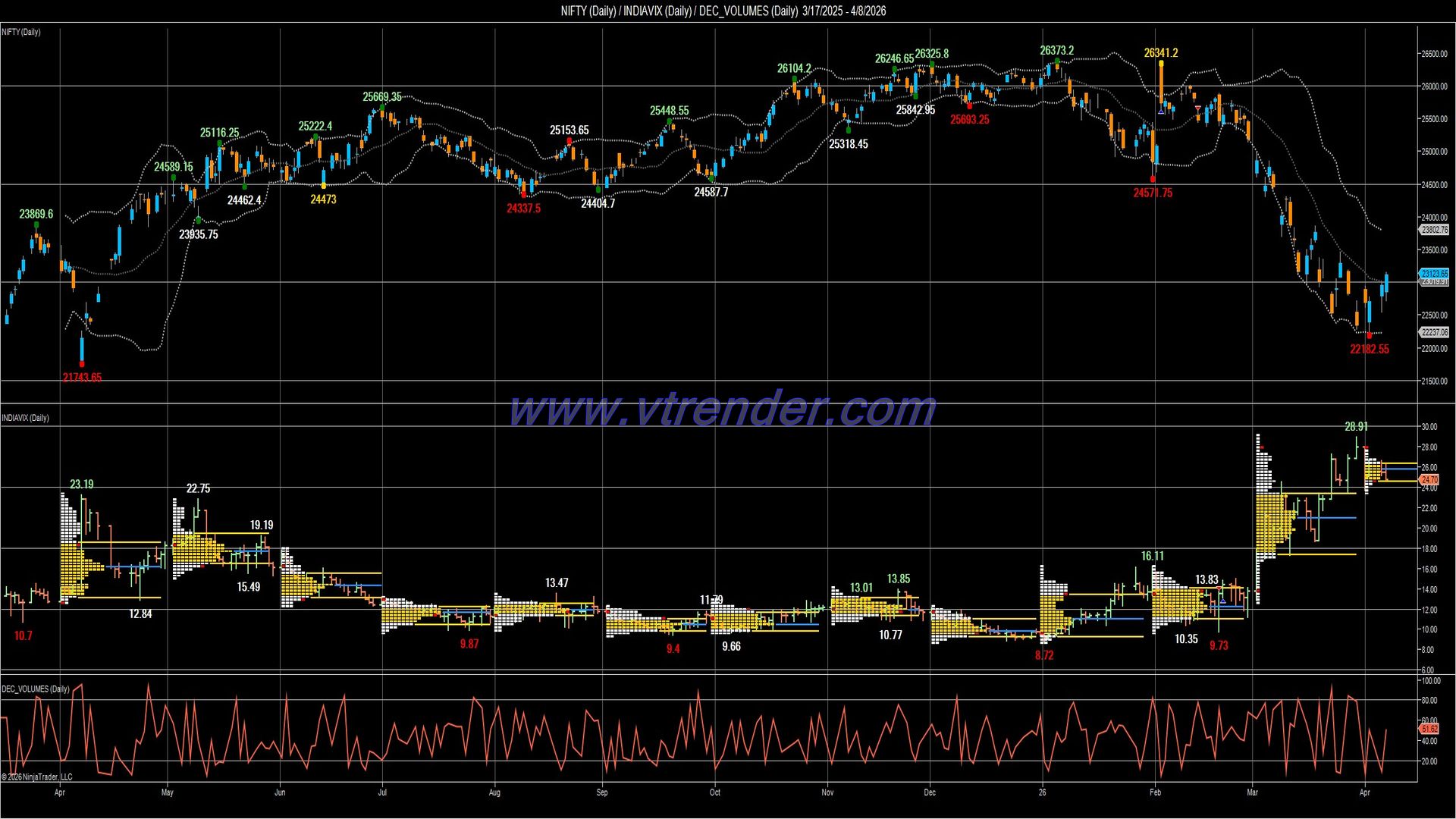Click the NIFTY (Daily) panel label
The height and width of the screenshot is (819, 1456).
[x=21, y=32]
